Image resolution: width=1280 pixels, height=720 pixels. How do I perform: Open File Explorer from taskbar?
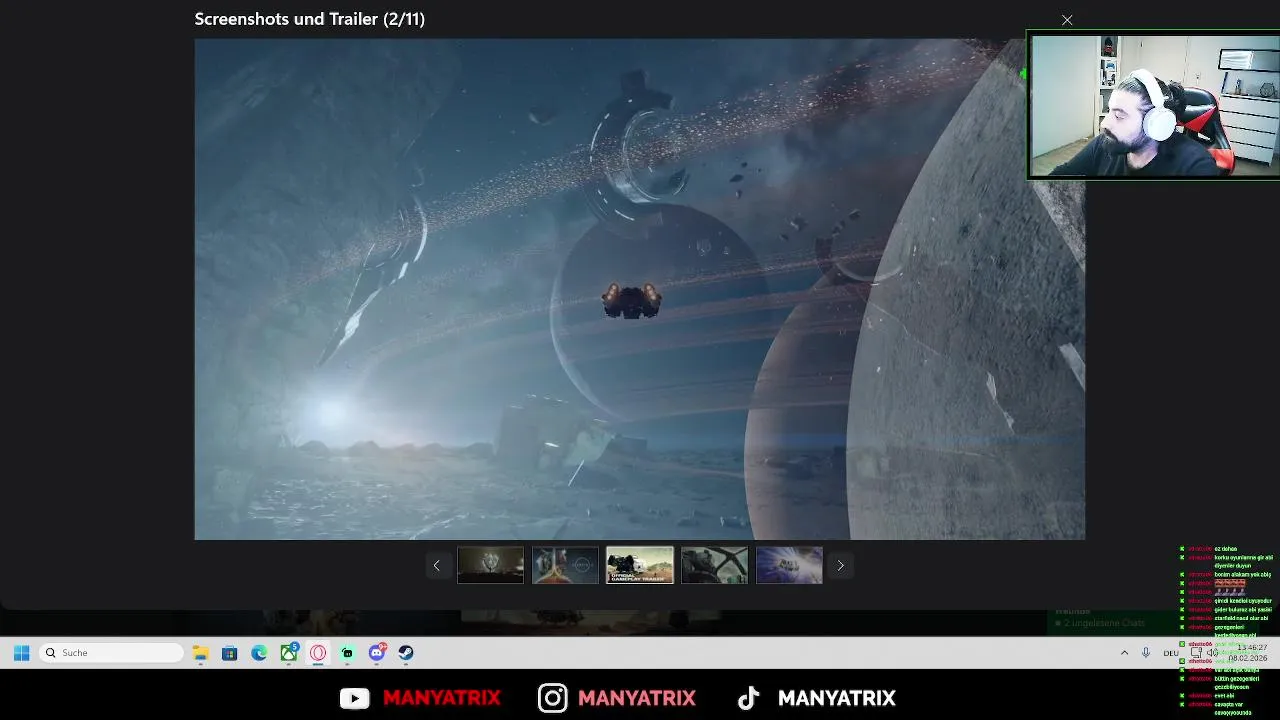(x=200, y=653)
